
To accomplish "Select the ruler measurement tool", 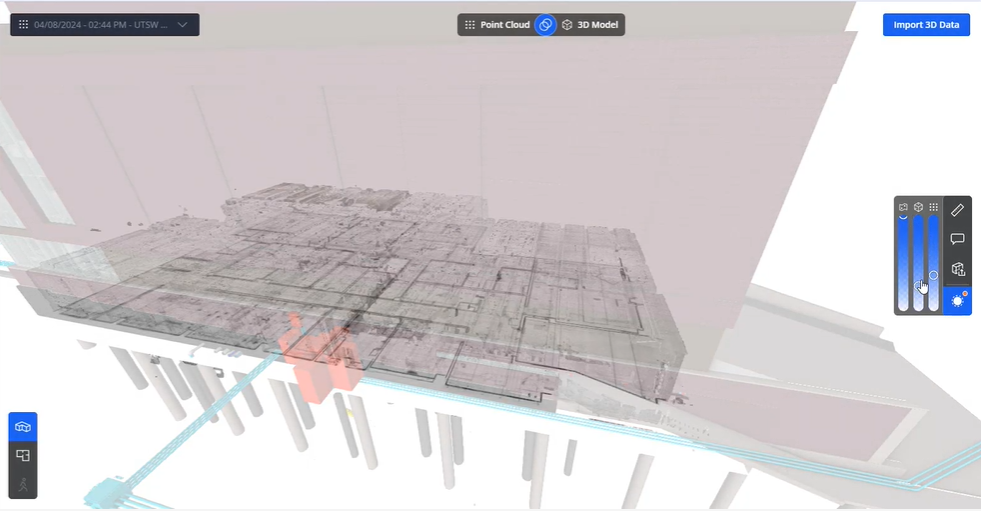I will pos(957,210).
